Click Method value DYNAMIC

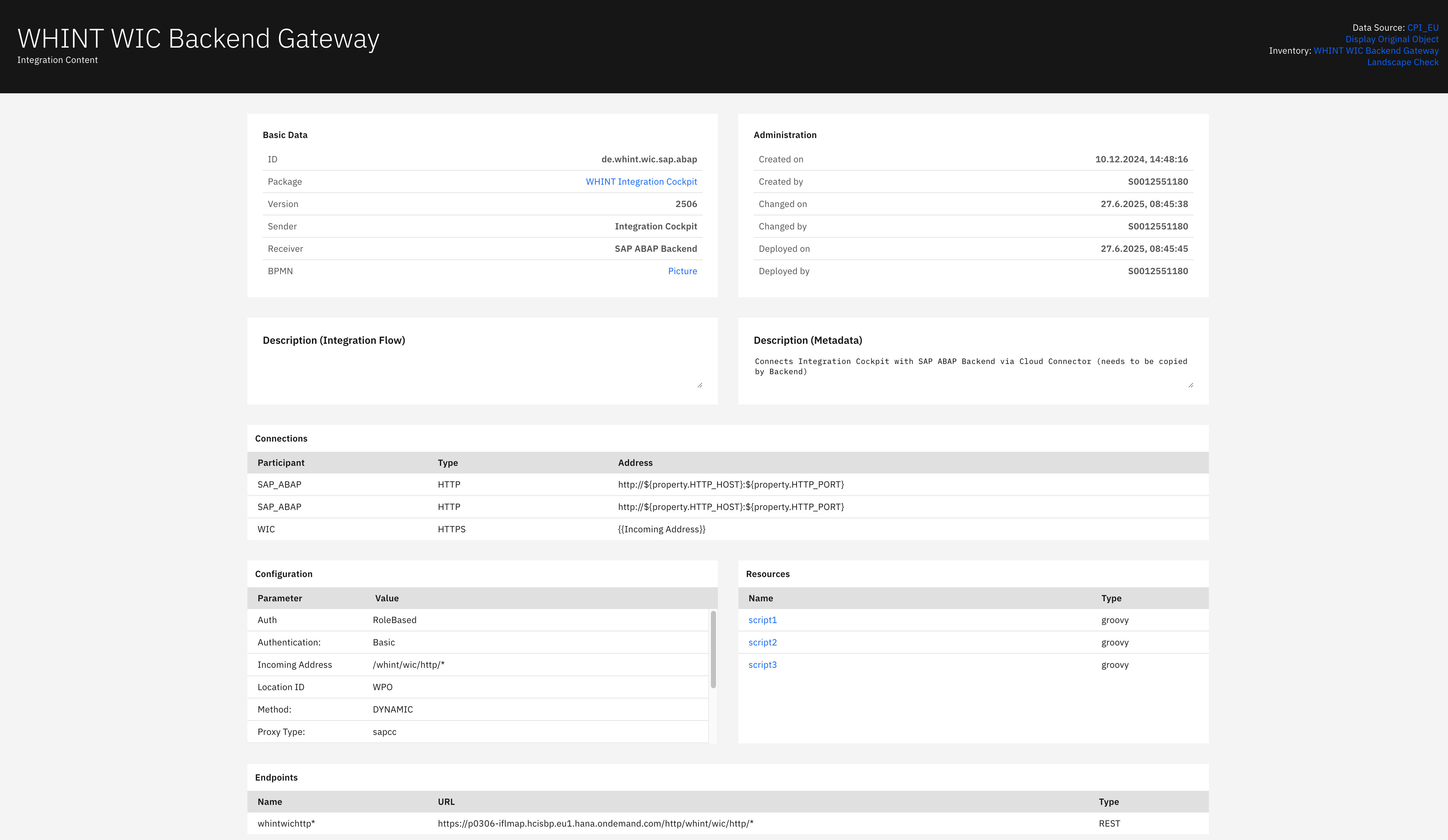pyautogui.click(x=393, y=710)
